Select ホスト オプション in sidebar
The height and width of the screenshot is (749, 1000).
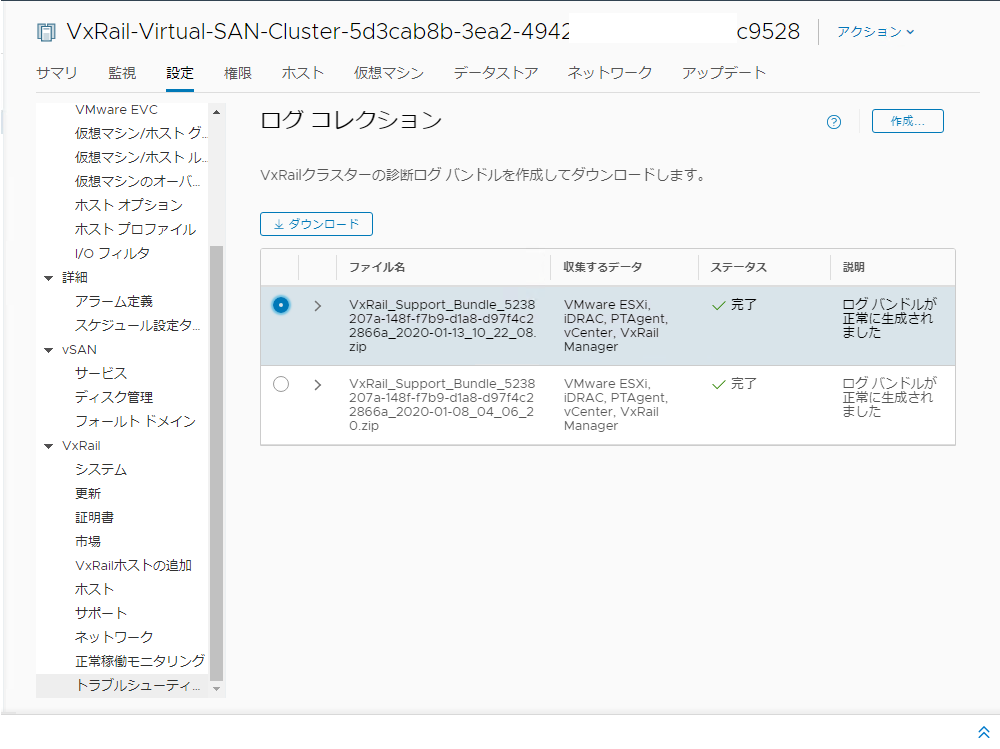[x=129, y=205]
